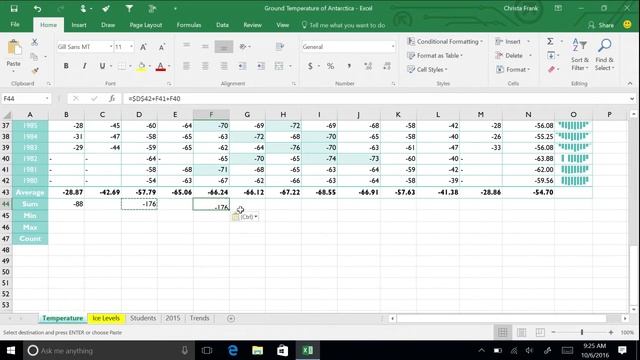Open Cell Styles menu
The height and width of the screenshot is (360, 640).
(x=427, y=69)
